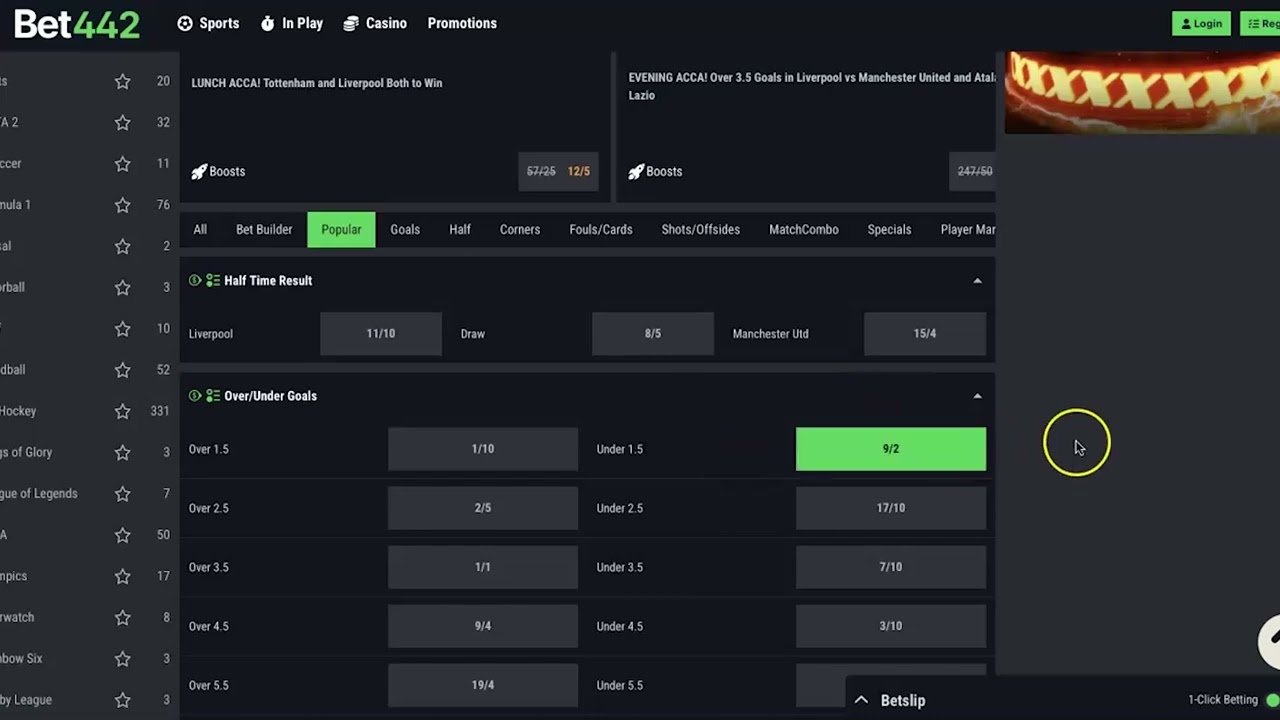The height and width of the screenshot is (720, 1280).
Task: Pick Liverpool half time at 11/10
Action: (381, 334)
